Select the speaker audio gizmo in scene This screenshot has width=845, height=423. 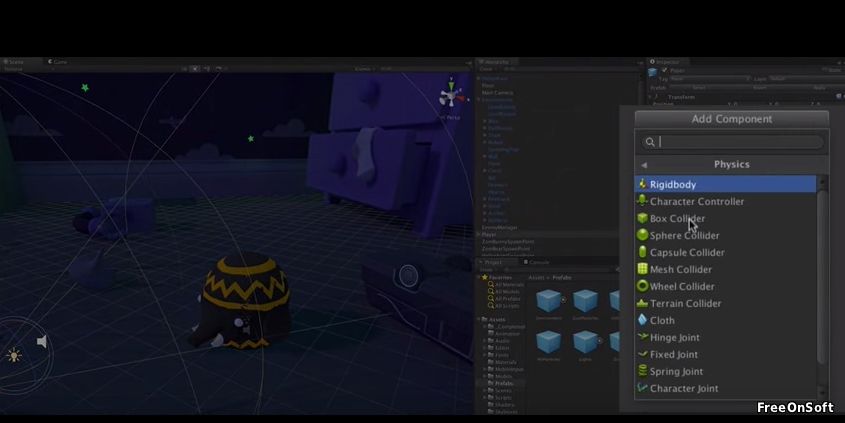click(x=41, y=342)
